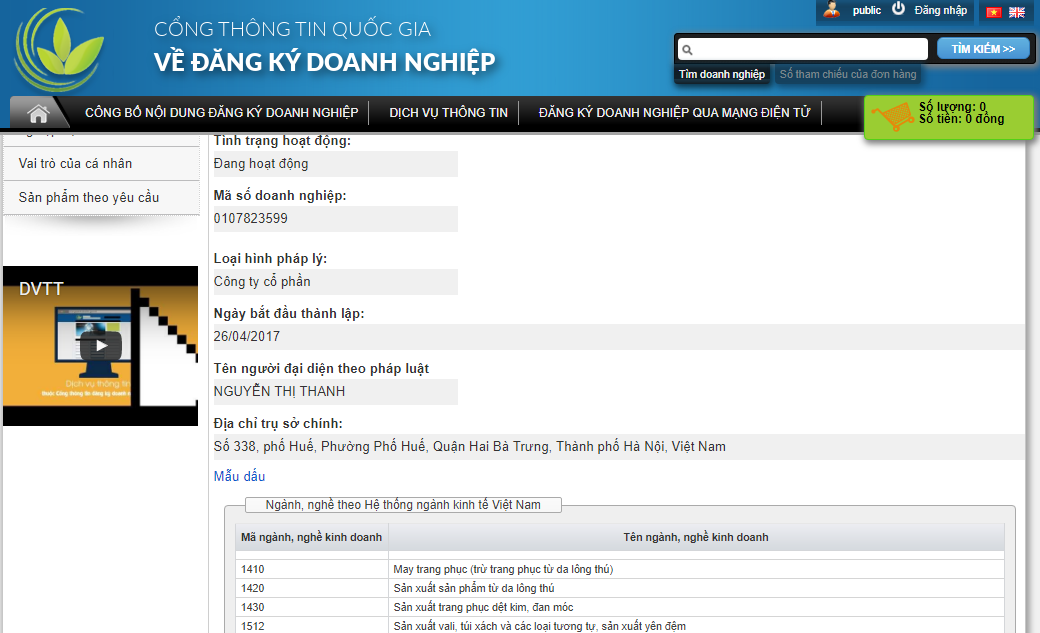Click the Đăng nhập login link
The width and height of the screenshot is (1040, 633).
940,10
